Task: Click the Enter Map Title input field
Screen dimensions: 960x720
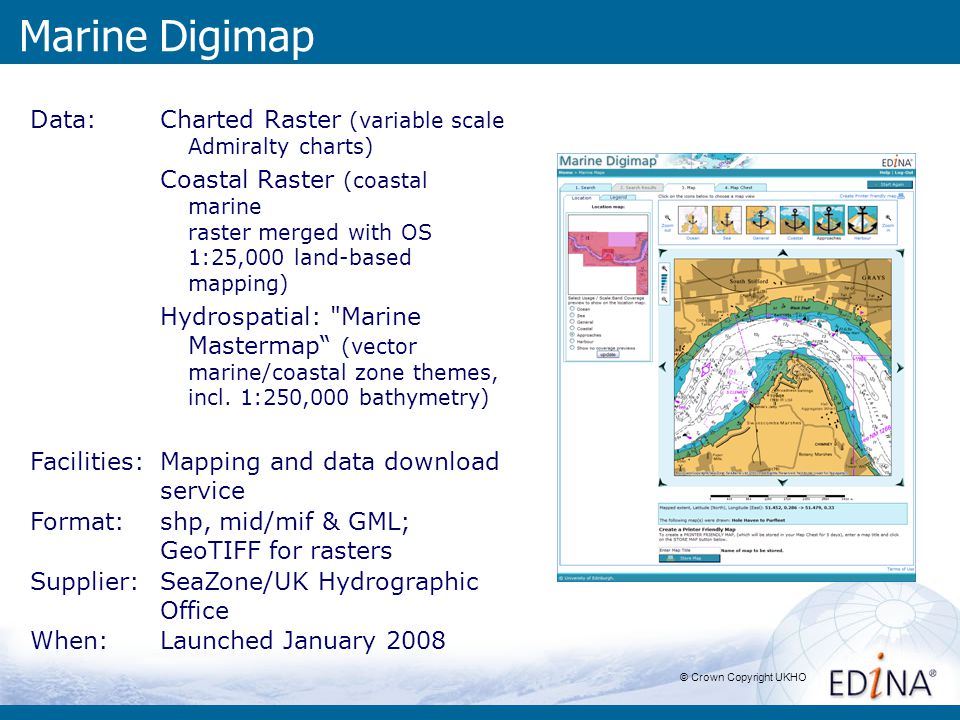Action: 689,550
